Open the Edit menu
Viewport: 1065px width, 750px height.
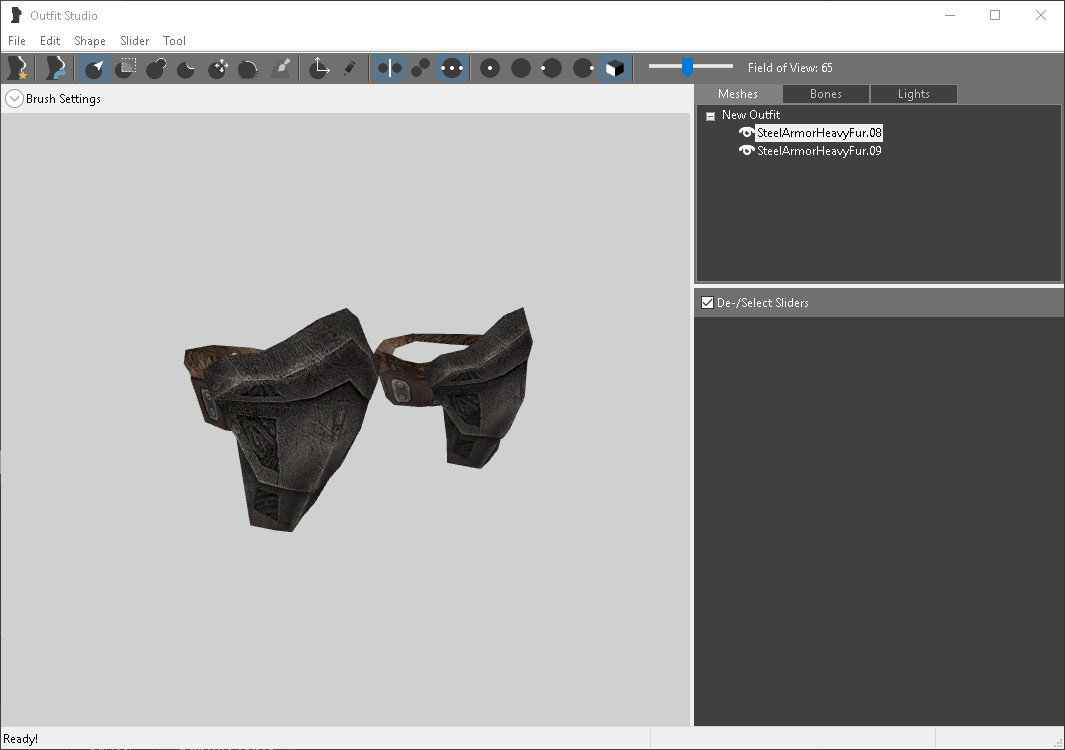point(50,41)
